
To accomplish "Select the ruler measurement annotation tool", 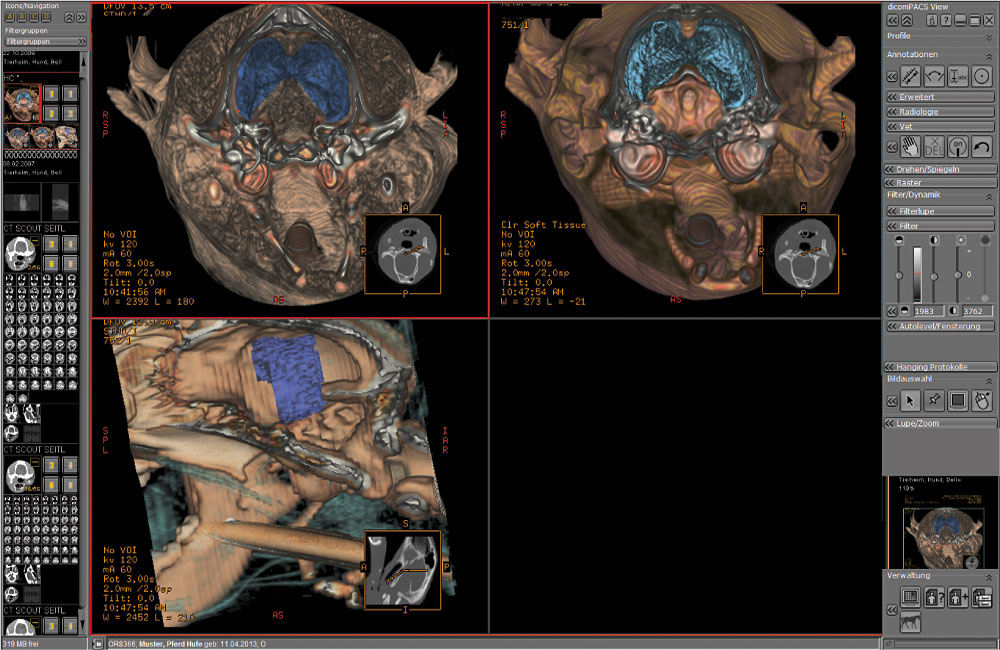I will point(910,75).
